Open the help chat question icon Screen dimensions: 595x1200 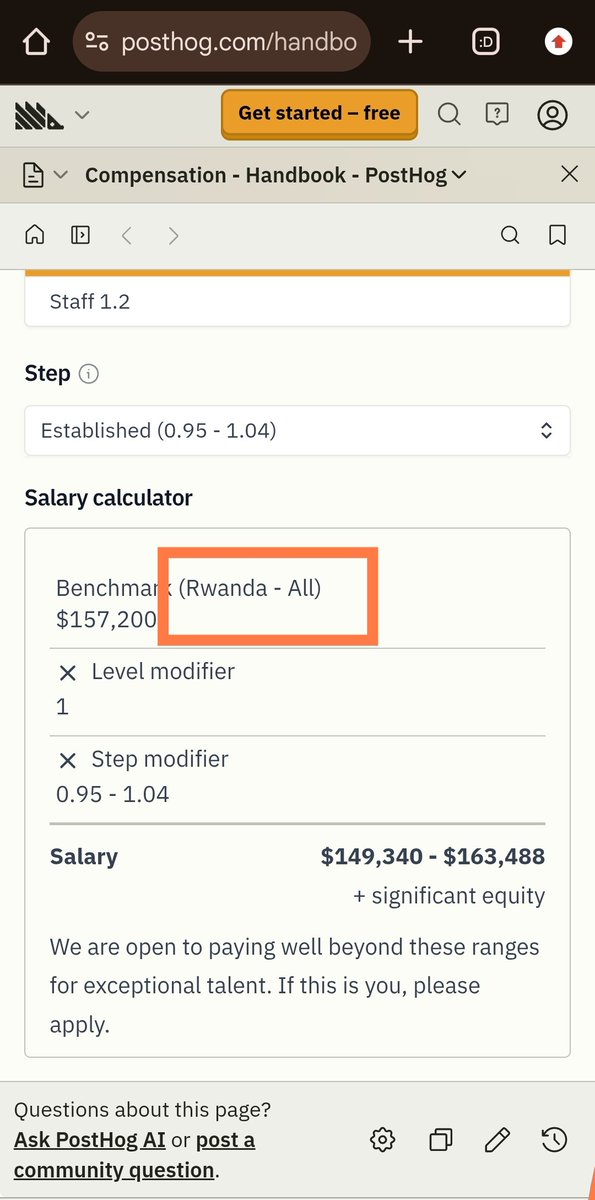point(497,114)
